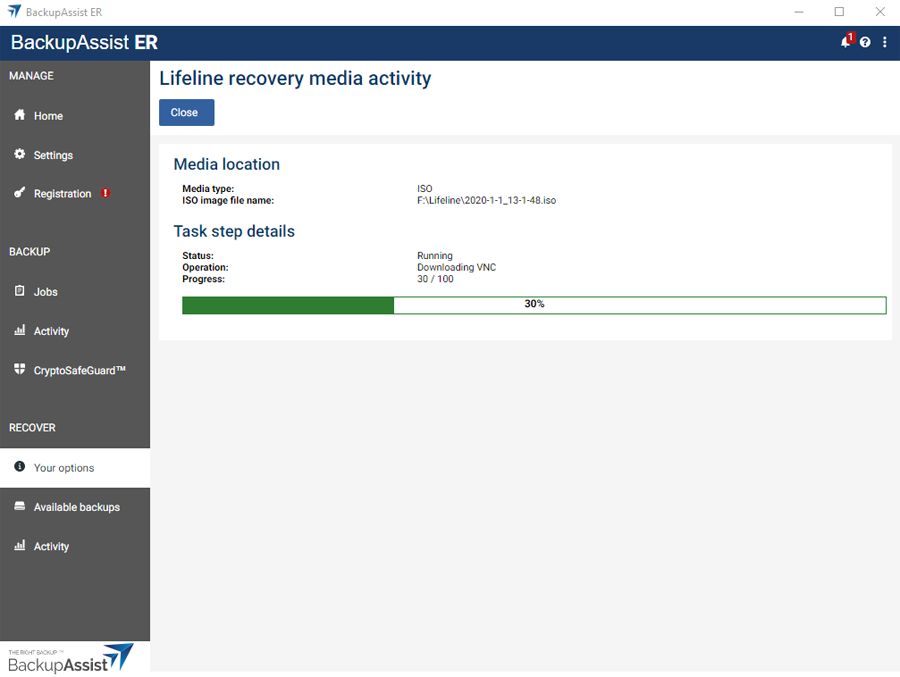This screenshot has width=900, height=677.
Task: Open the Registration page
Action: click(x=75, y=194)
